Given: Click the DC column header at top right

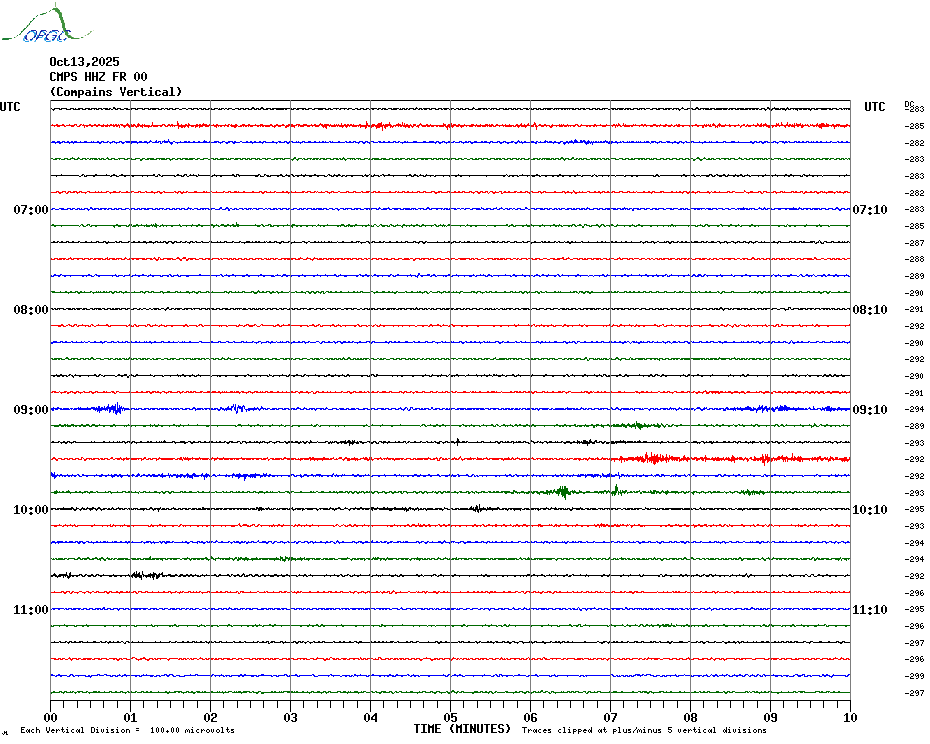Looking at the screenshot, I should click(x=909, y=103).
